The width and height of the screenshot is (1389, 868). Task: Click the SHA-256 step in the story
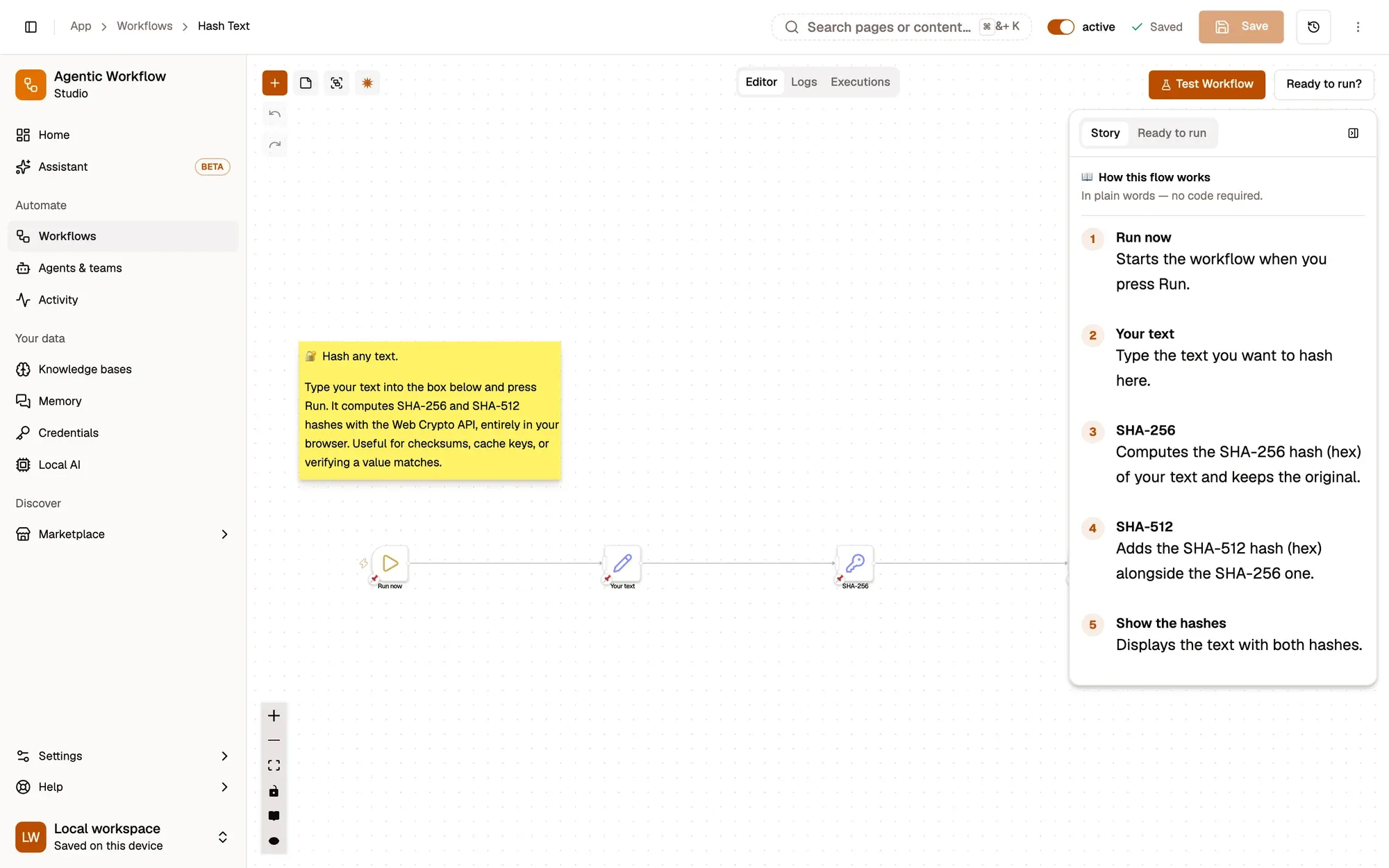pyautogui.click(x=1222, y=454)
